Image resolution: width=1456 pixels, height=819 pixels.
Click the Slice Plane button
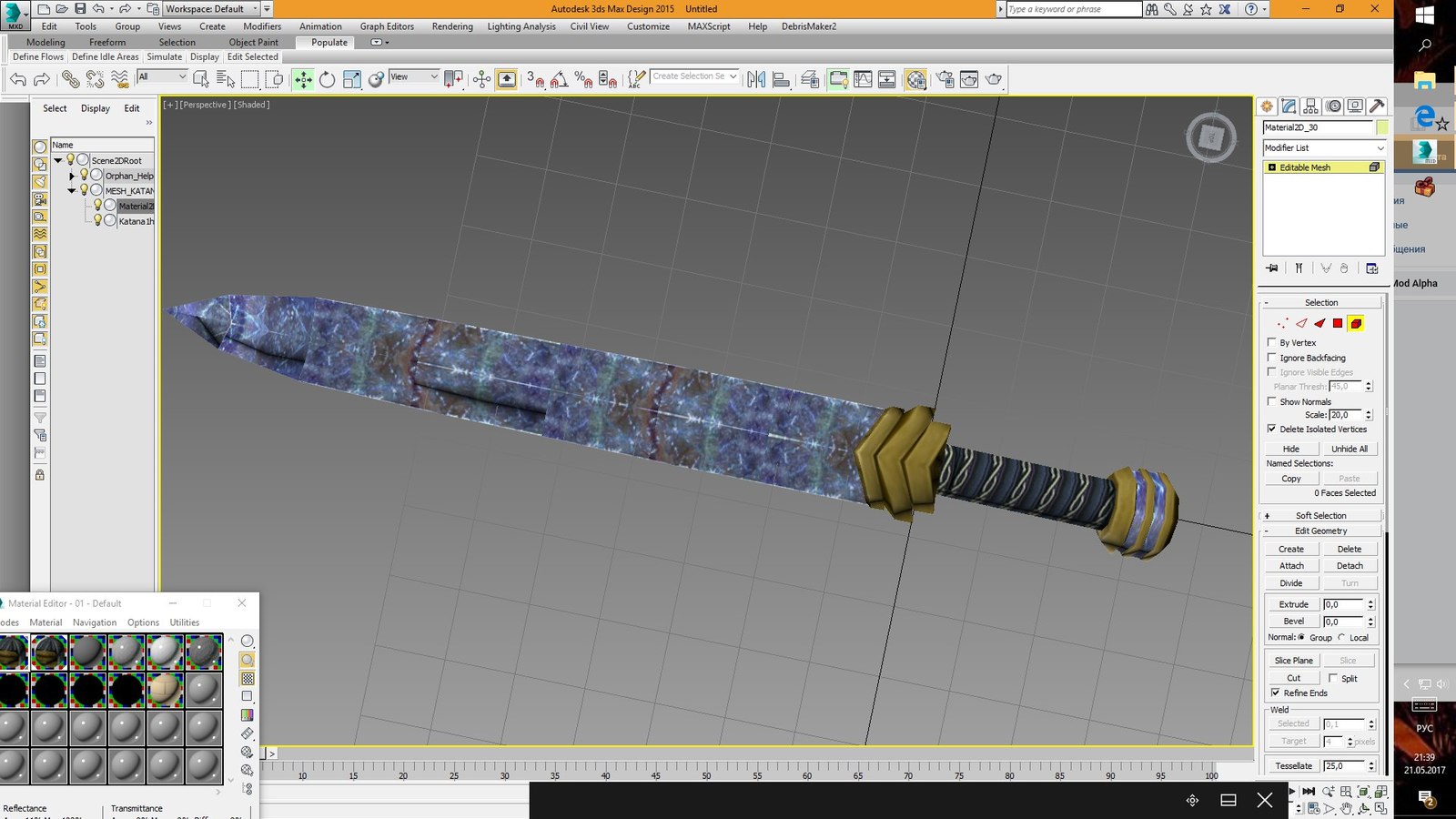click(1293, 660)
